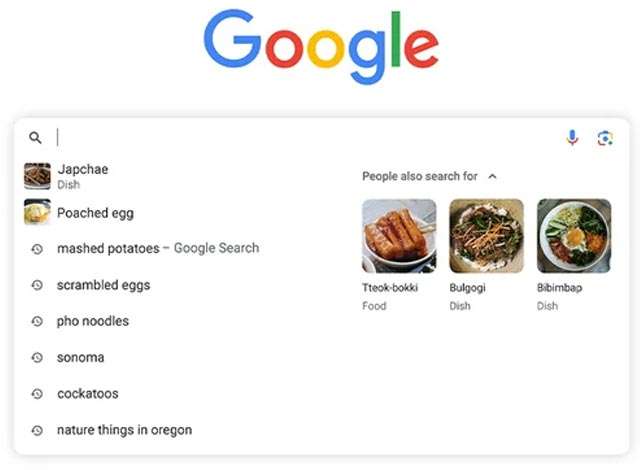Click the history icon beside cockatoos
640x470 pixels.
(37, 393)
